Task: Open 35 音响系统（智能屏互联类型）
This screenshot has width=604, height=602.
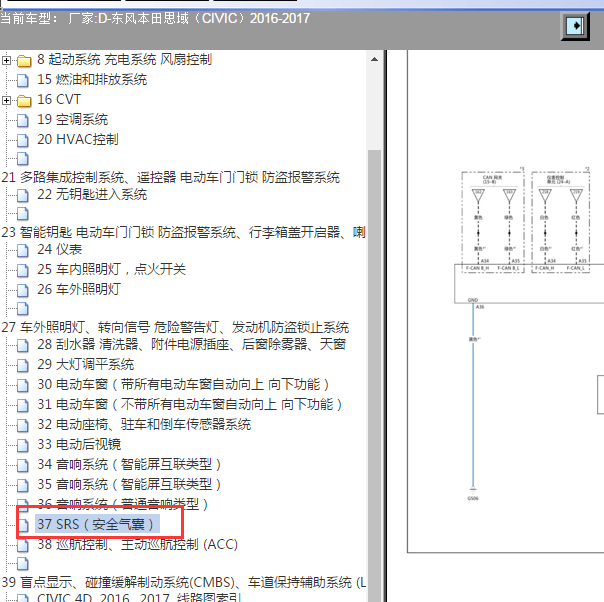Action: (x=129, y=485)
